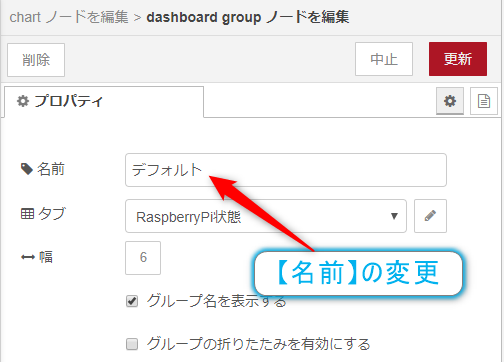504x362 pixels.
Task: Select the プロパティ tab
Action: coord(104,101)
